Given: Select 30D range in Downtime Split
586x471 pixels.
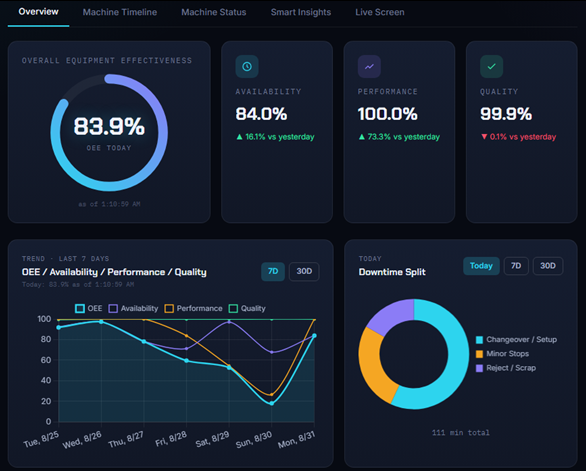Looking at the screenshot, I should (548, 266).
